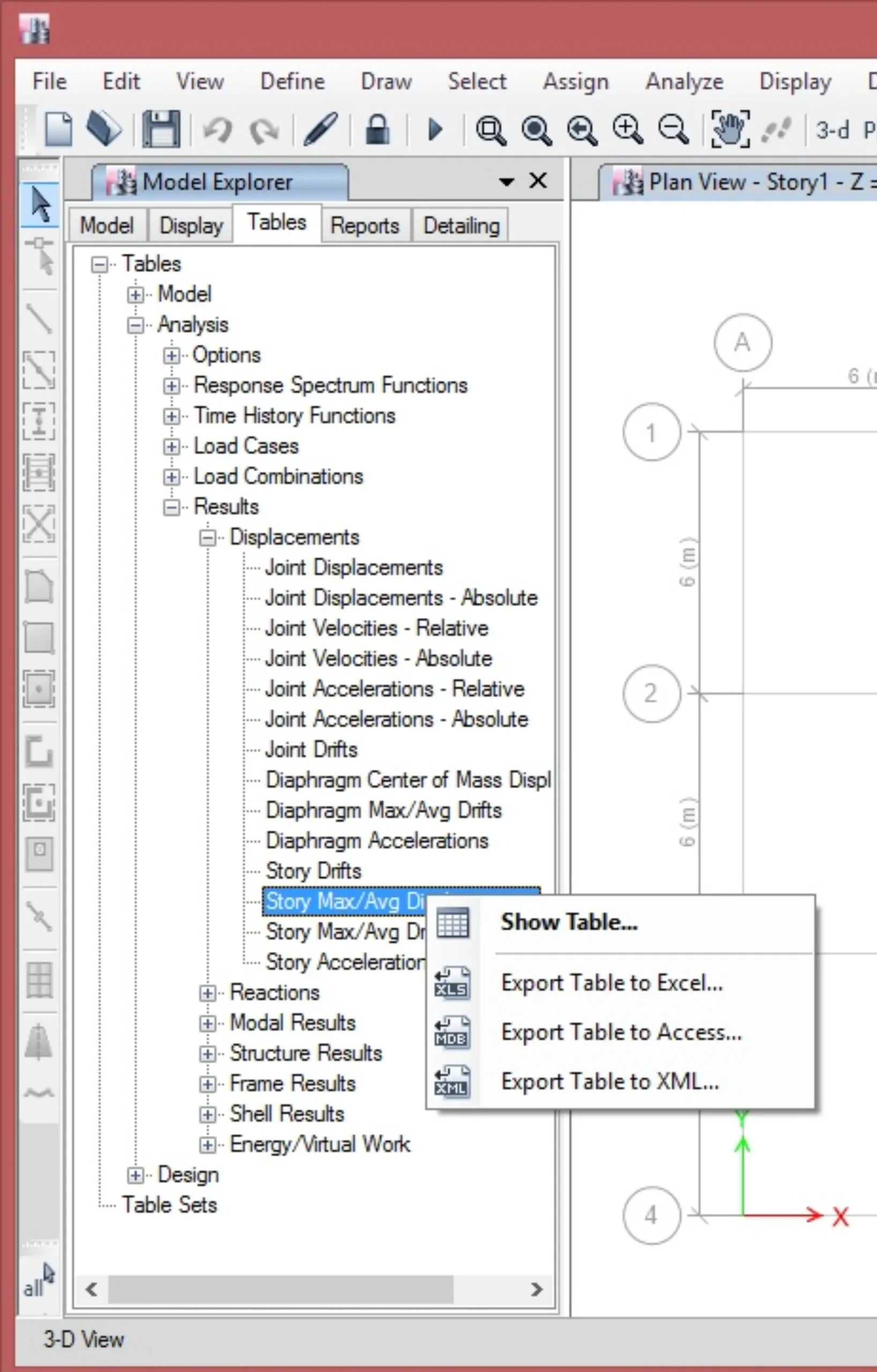Open the Define menu
Screen dimensions: 877x1372
coord(292,81)
